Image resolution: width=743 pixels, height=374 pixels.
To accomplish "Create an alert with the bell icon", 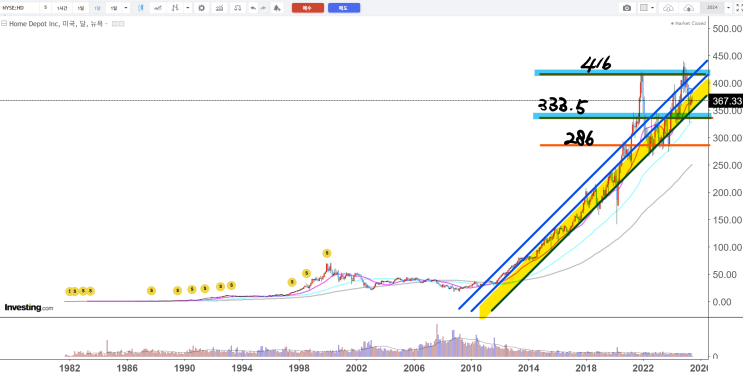I will (277, 8).
